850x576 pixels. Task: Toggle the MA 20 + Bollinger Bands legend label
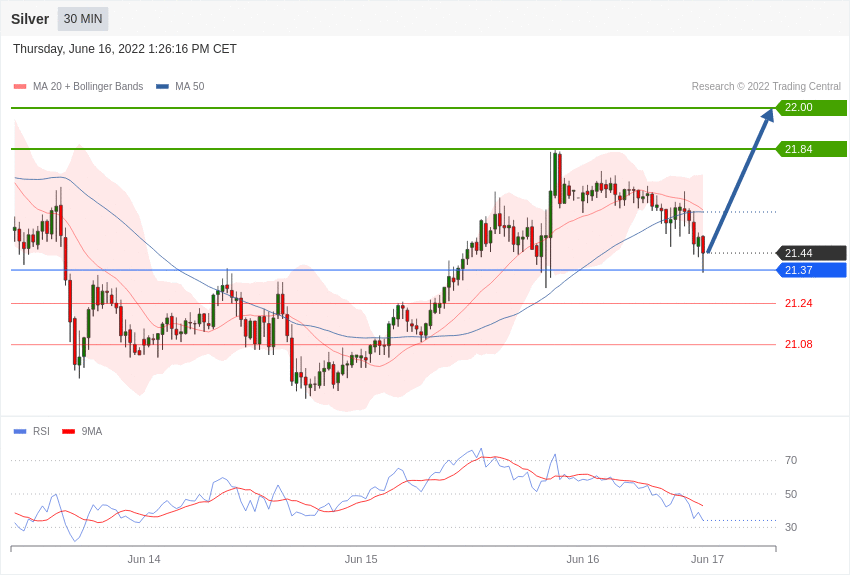(x=88, y=87)
